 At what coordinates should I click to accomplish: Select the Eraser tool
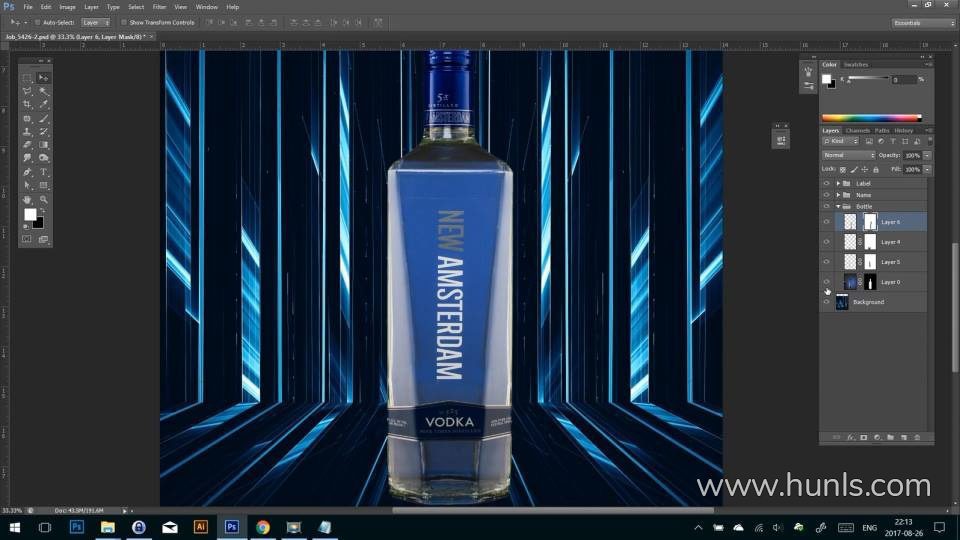click(27, 145)
